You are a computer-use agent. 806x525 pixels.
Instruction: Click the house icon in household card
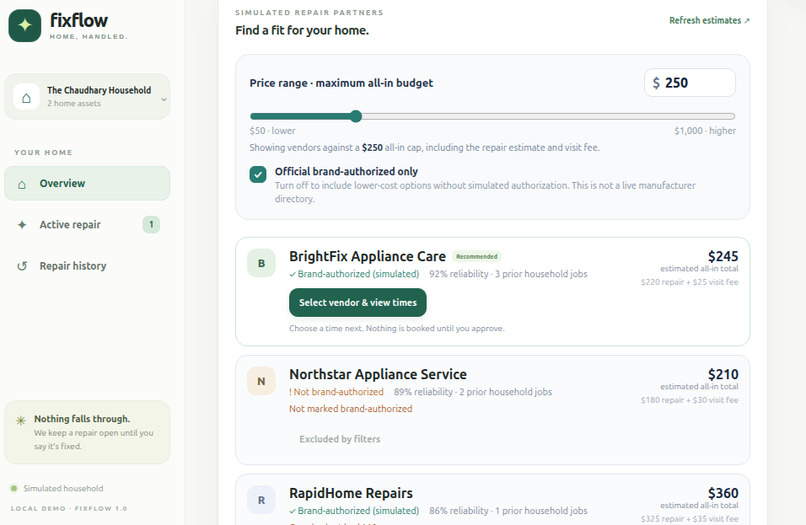(x=26, y=97)
